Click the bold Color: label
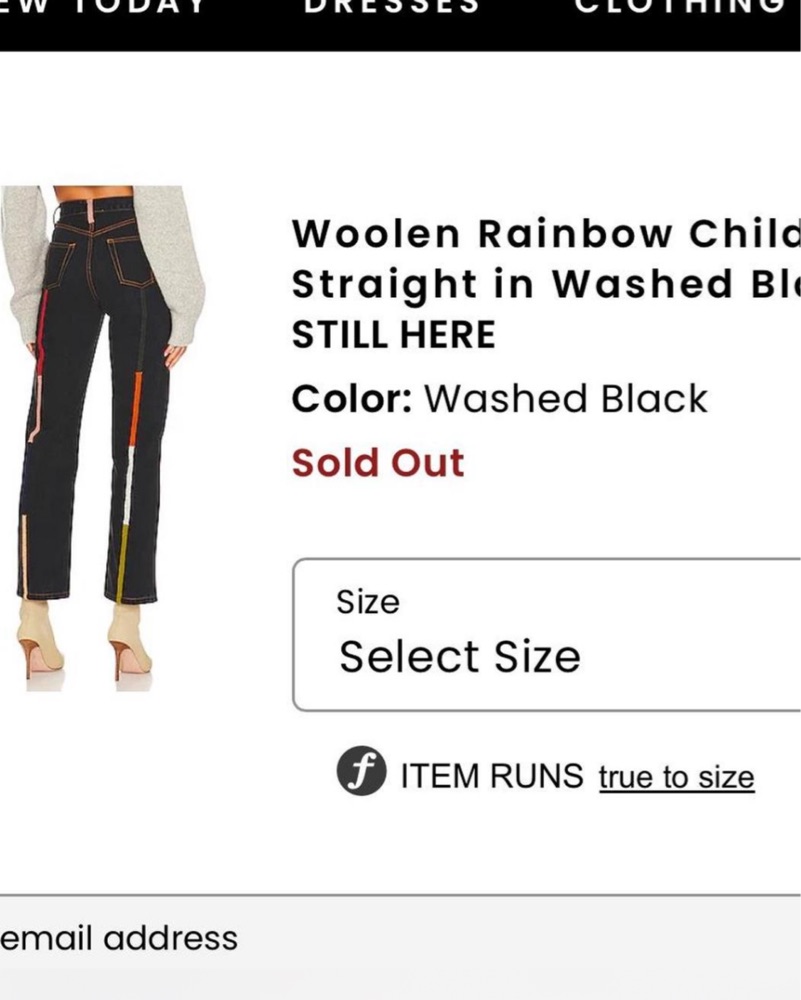Screen dimensions: 801x1000 (x=351, y=399)
